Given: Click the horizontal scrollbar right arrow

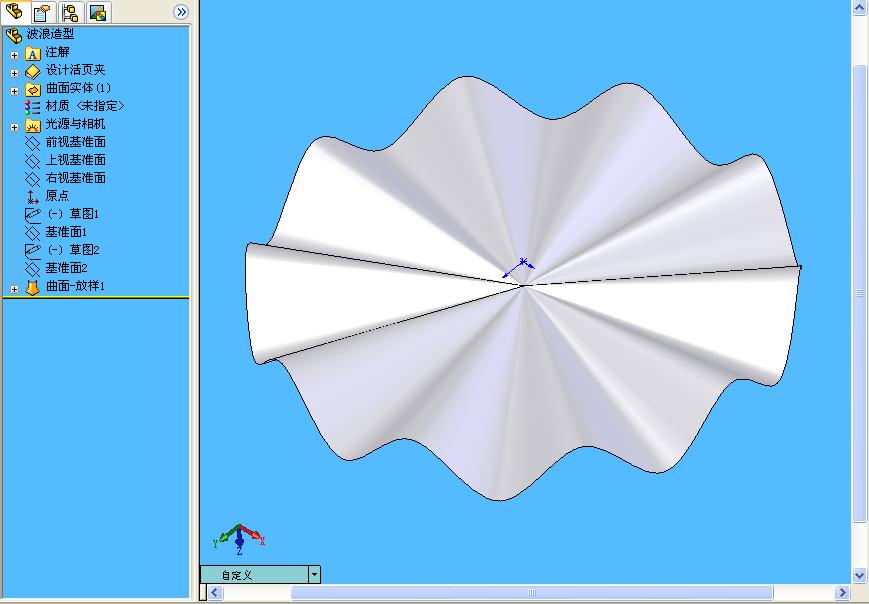Looking at the screenshot, I should [x=842, y=593].
